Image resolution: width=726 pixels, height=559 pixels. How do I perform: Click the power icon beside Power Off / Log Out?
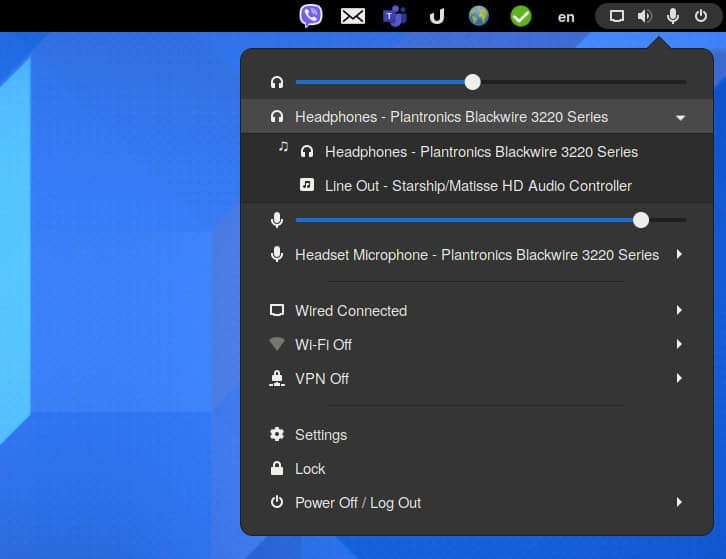[x=277, y=502]
